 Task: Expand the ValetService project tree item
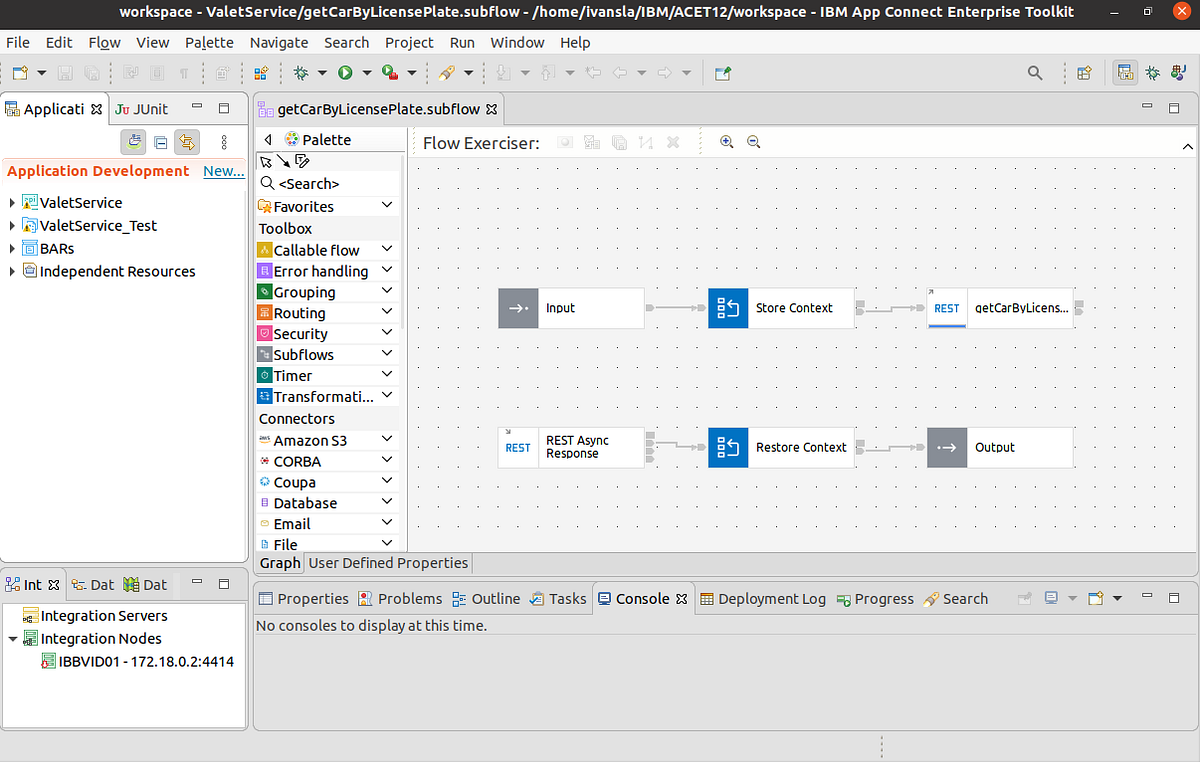tap(12, 202)
